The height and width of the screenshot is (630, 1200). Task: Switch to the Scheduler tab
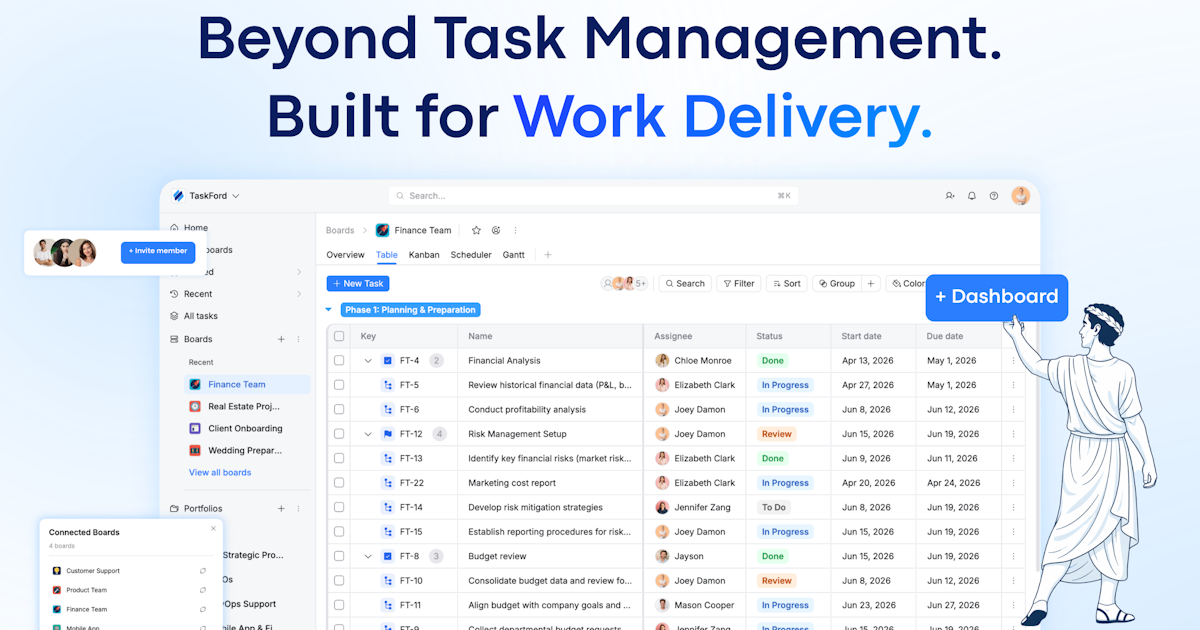coord(471,255)
